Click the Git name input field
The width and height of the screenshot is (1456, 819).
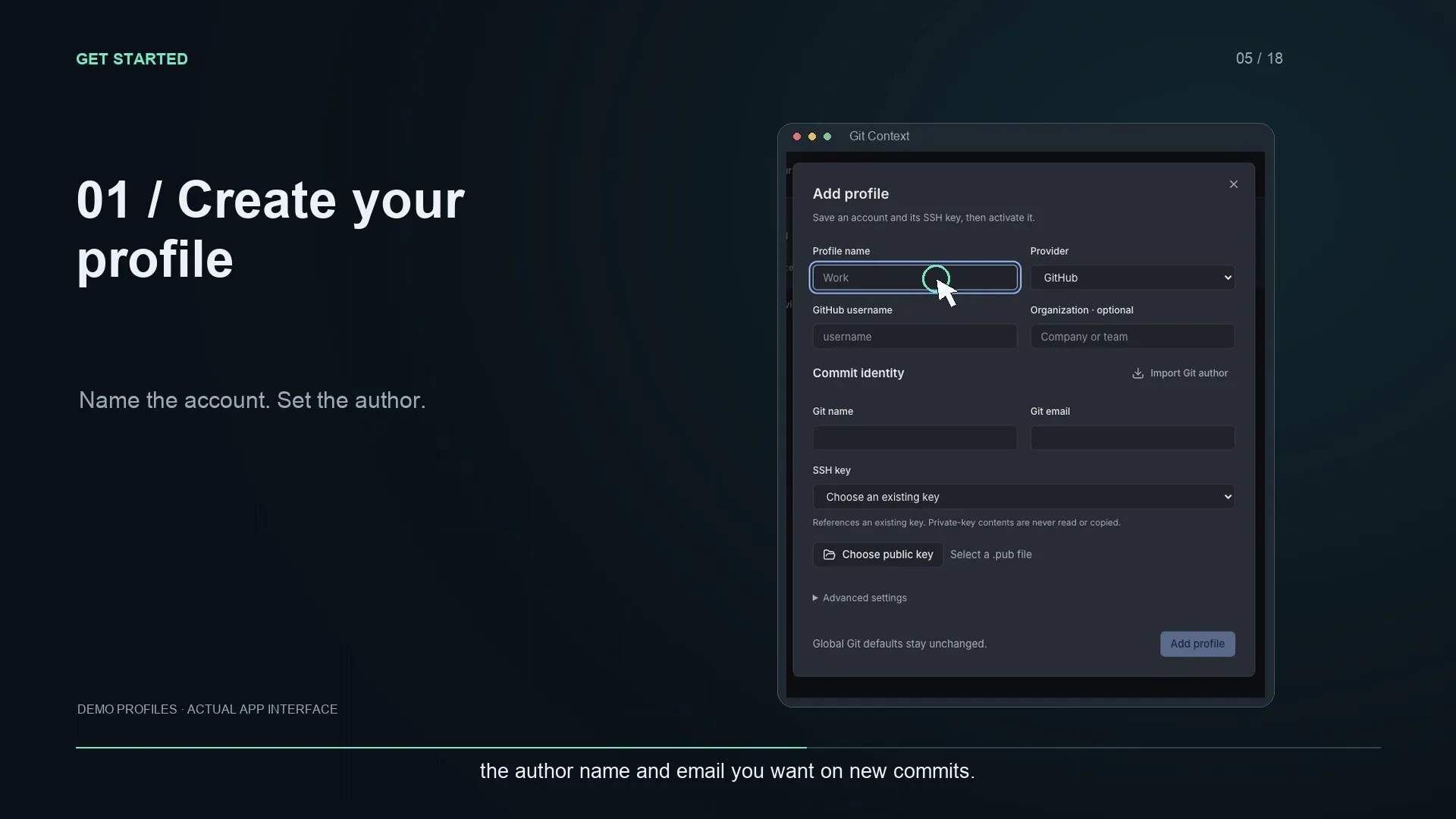915,438
